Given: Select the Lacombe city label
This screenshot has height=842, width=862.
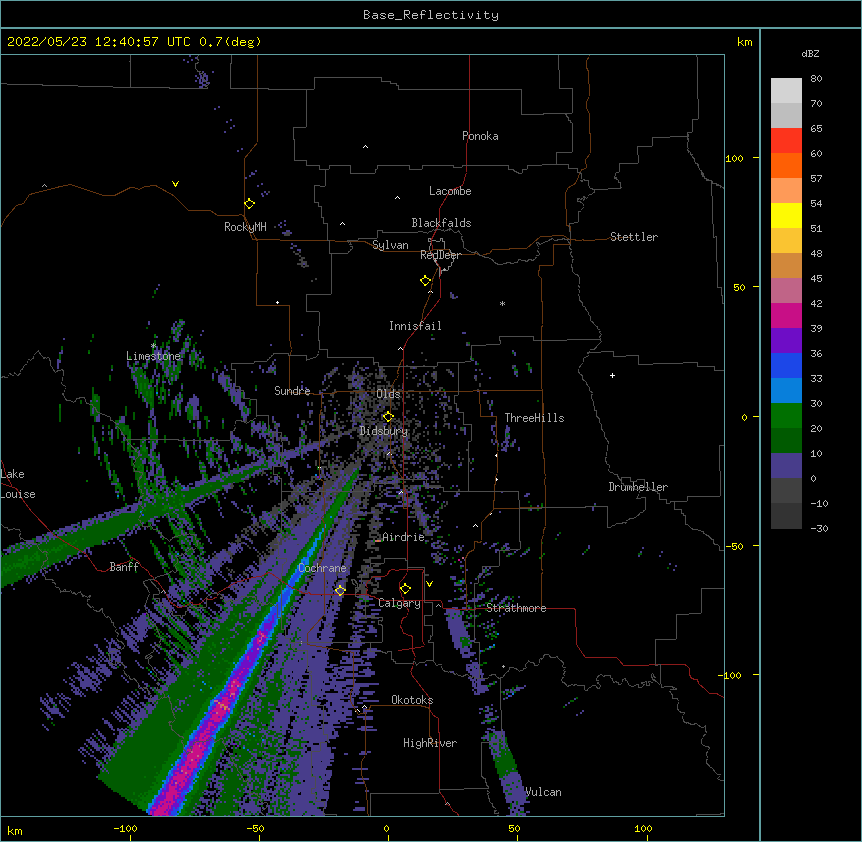Looking at the screenshot, I should pyautogui.click(x=450, y=191).
